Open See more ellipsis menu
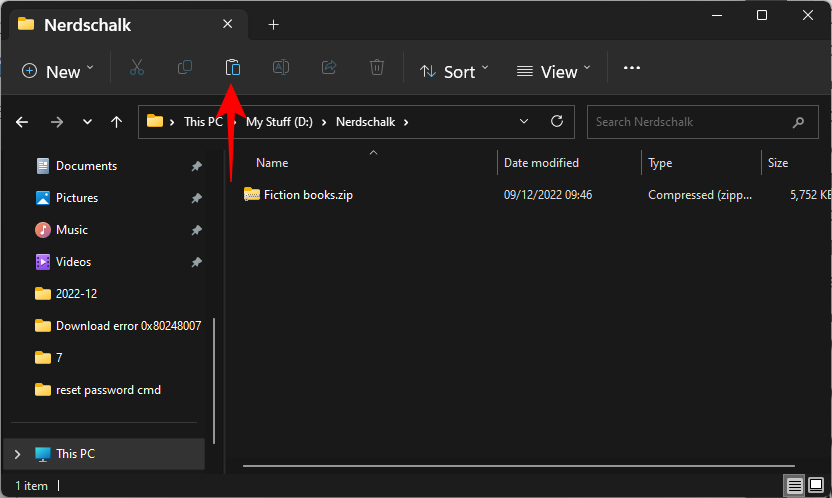Screen dimensions: 832x498 (631, 68)
